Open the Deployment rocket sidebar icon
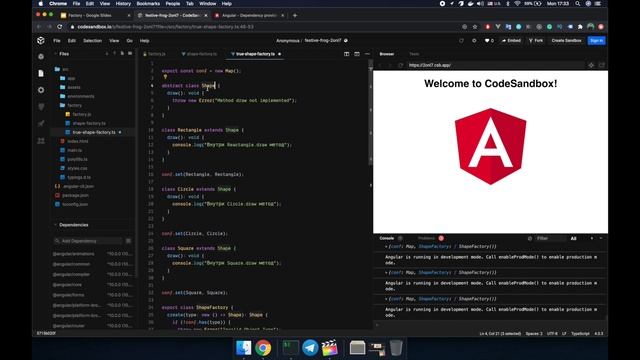The height and width of the screenshot is (360, 640). tap(41, 123)
